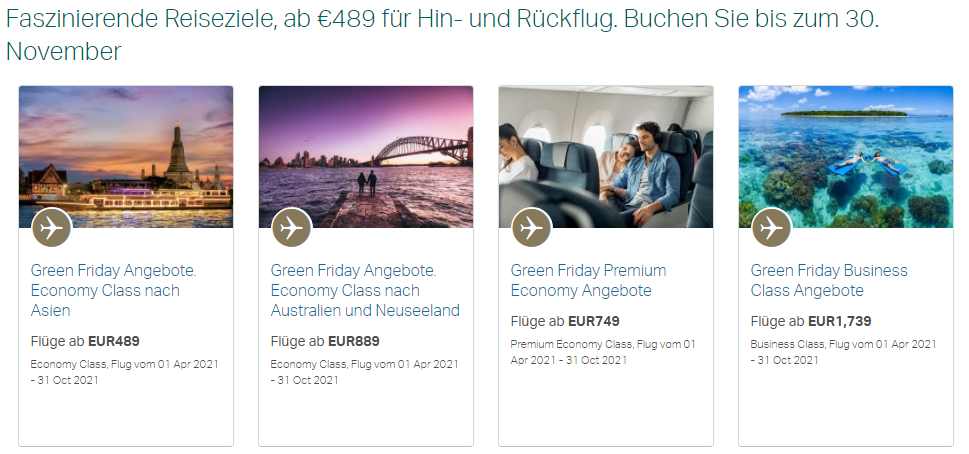Click the Flüge ab EUR1,739 price
This screenshot has width=969, height=454.
pos(811,321)
